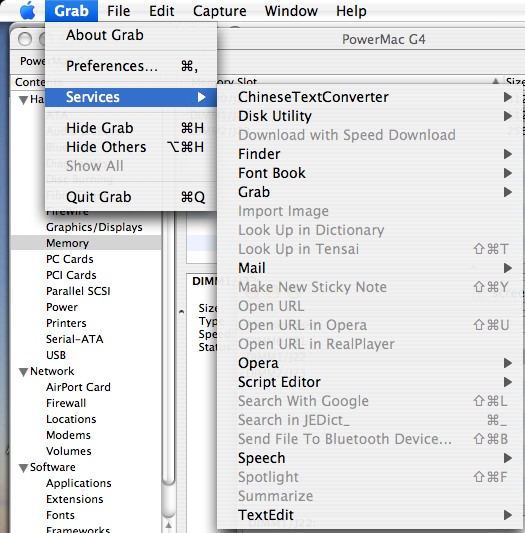Image resolution: width=525 pixels, height=533 pixels.
Task: Select PC Cards in the sidebar
Action: [70, 259]
